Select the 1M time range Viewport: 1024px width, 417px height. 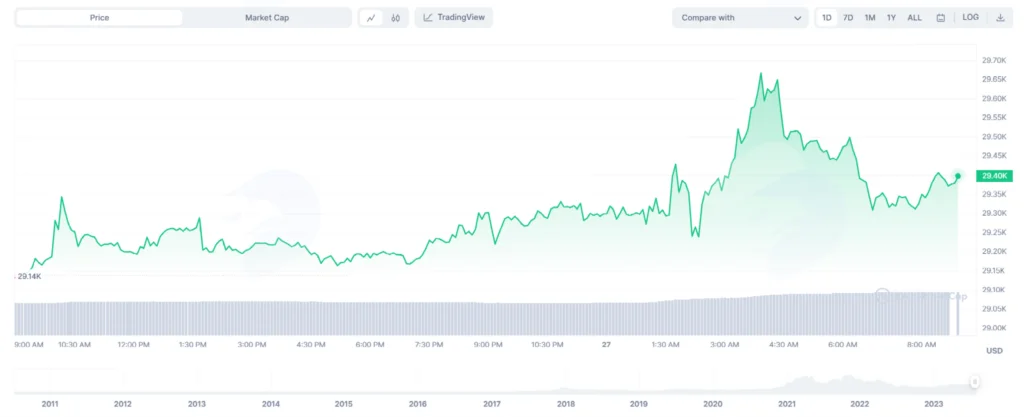click(x=870, y=18)
